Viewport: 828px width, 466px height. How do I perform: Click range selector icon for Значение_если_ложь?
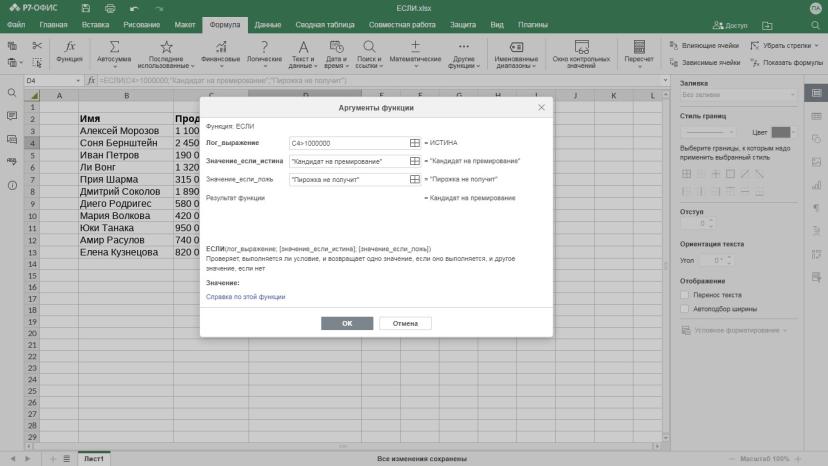pyautogui.click(x=415, y=180)
